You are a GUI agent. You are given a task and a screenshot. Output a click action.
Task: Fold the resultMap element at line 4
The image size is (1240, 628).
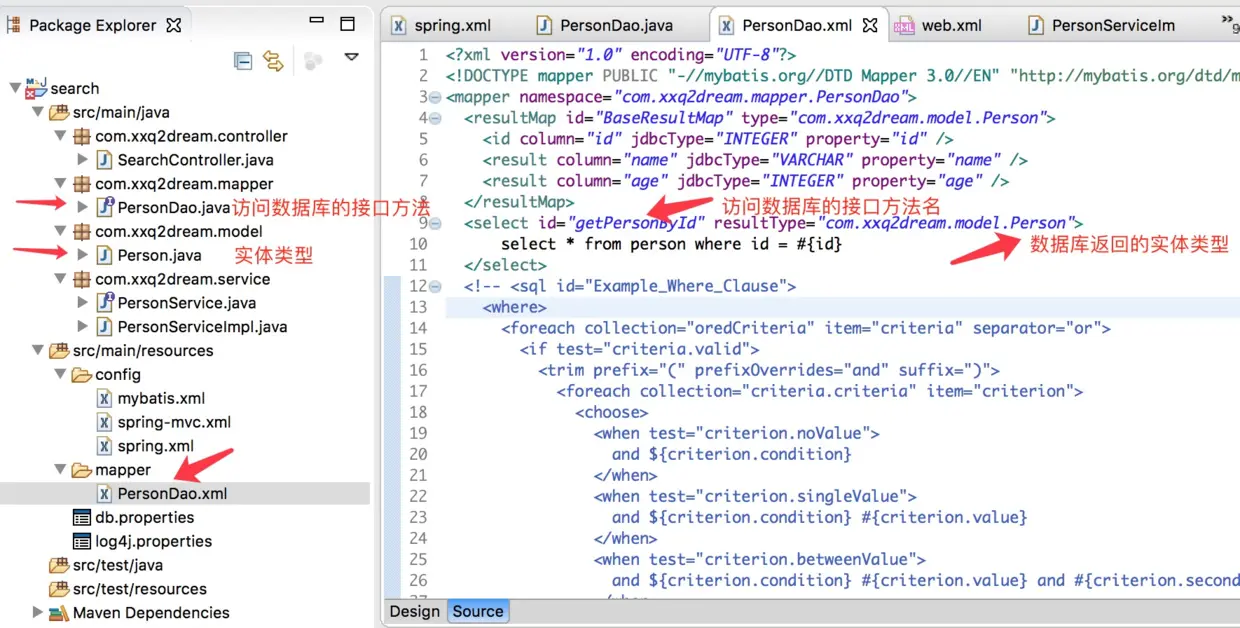pyautogui.click(x=434, y=119)
